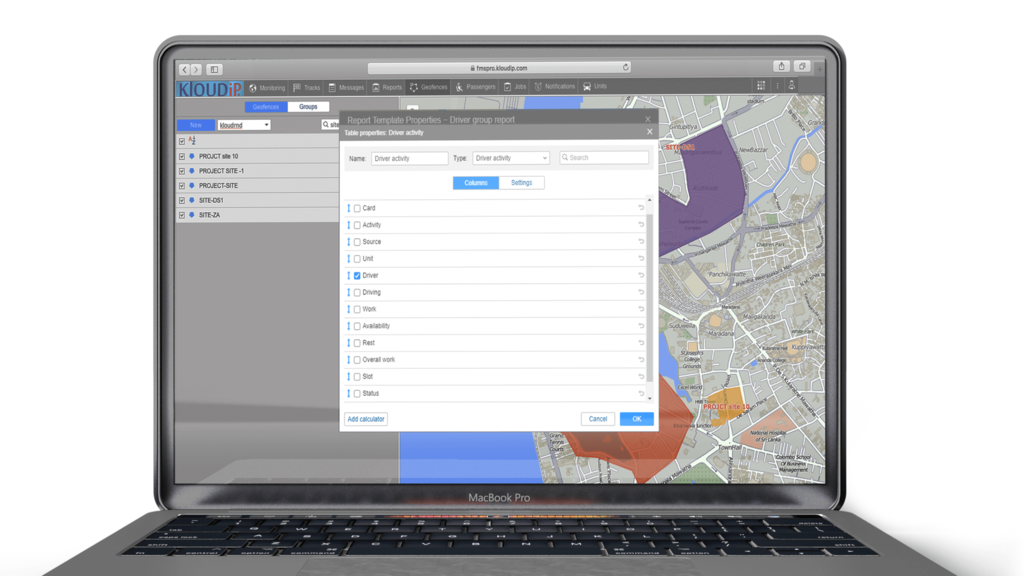
Task: Uncheck PROJECT SITE -1 geofence checkbox
Action: [x=182, y=171]
